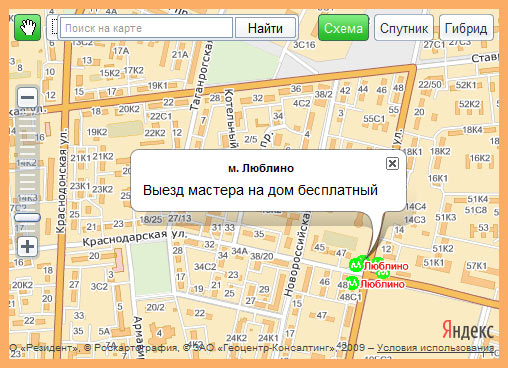The image size is (508, 368).
Task: Click the metro M icon below house 47
Action: [356, 265]
